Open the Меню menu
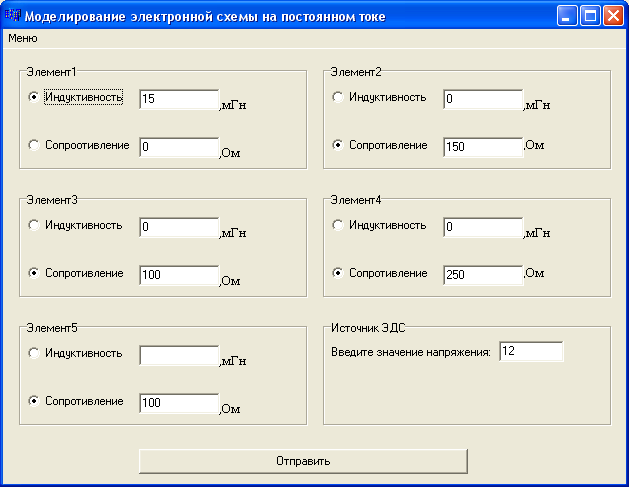Screen dimensions: 629x487 click(x=23, y=38)
